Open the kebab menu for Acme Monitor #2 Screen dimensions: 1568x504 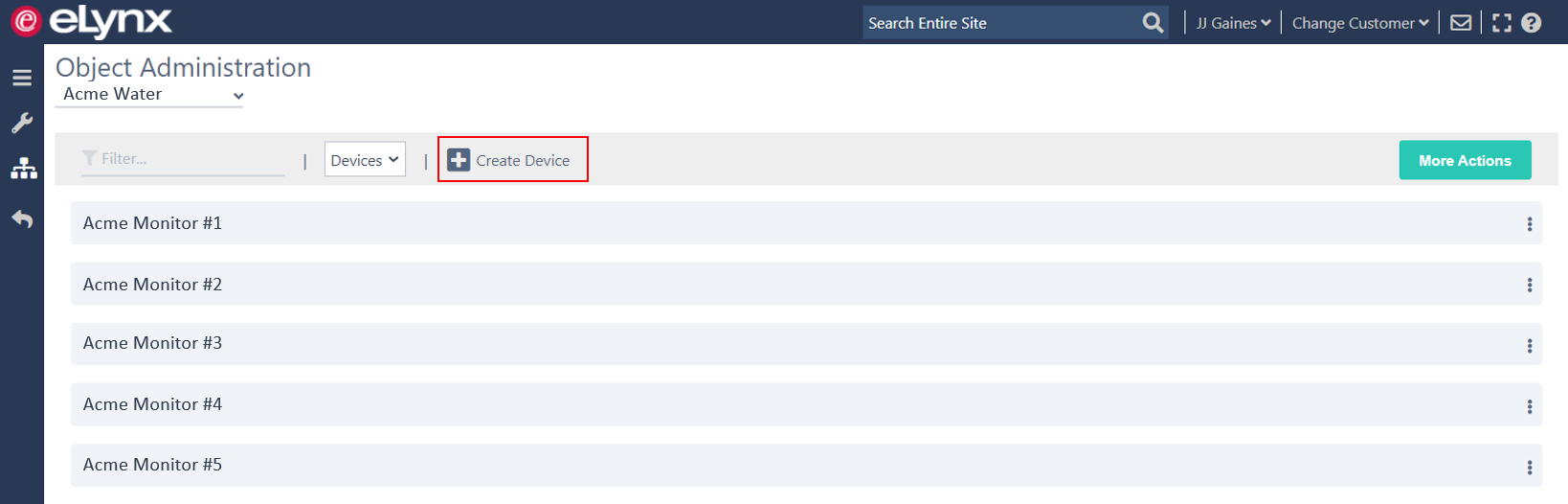pos(1529,285)
